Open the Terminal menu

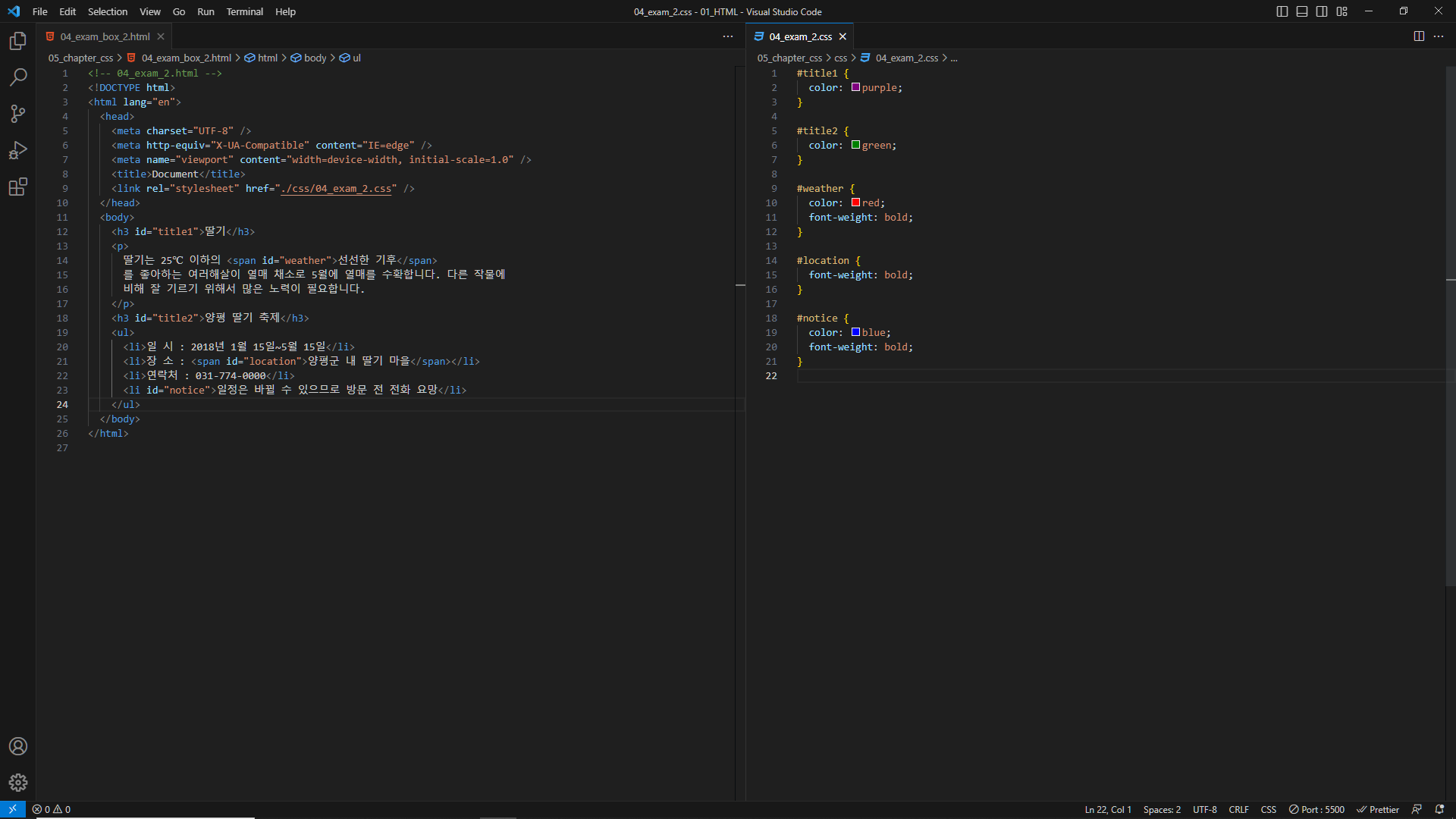(x=244, y=11)
